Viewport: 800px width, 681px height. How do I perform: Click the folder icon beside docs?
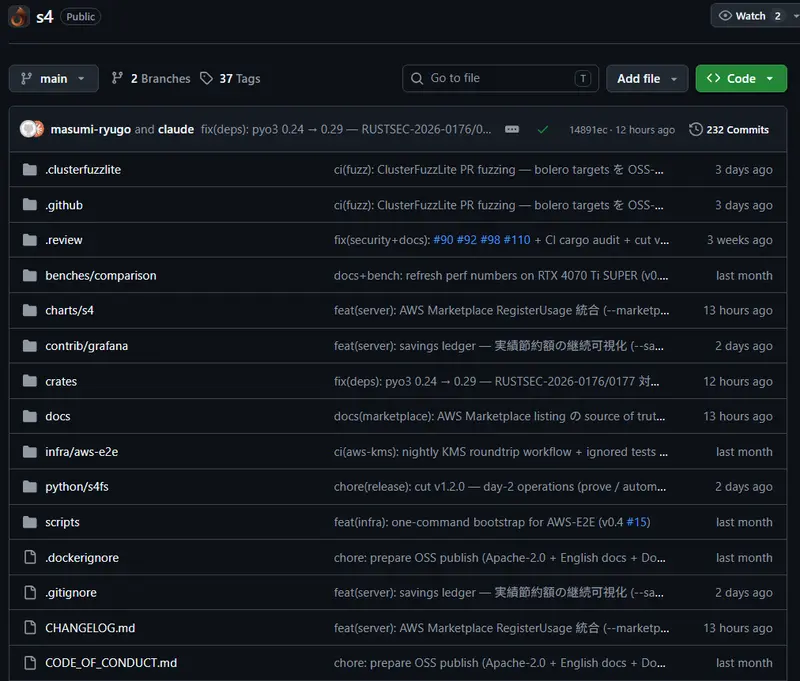30,416
